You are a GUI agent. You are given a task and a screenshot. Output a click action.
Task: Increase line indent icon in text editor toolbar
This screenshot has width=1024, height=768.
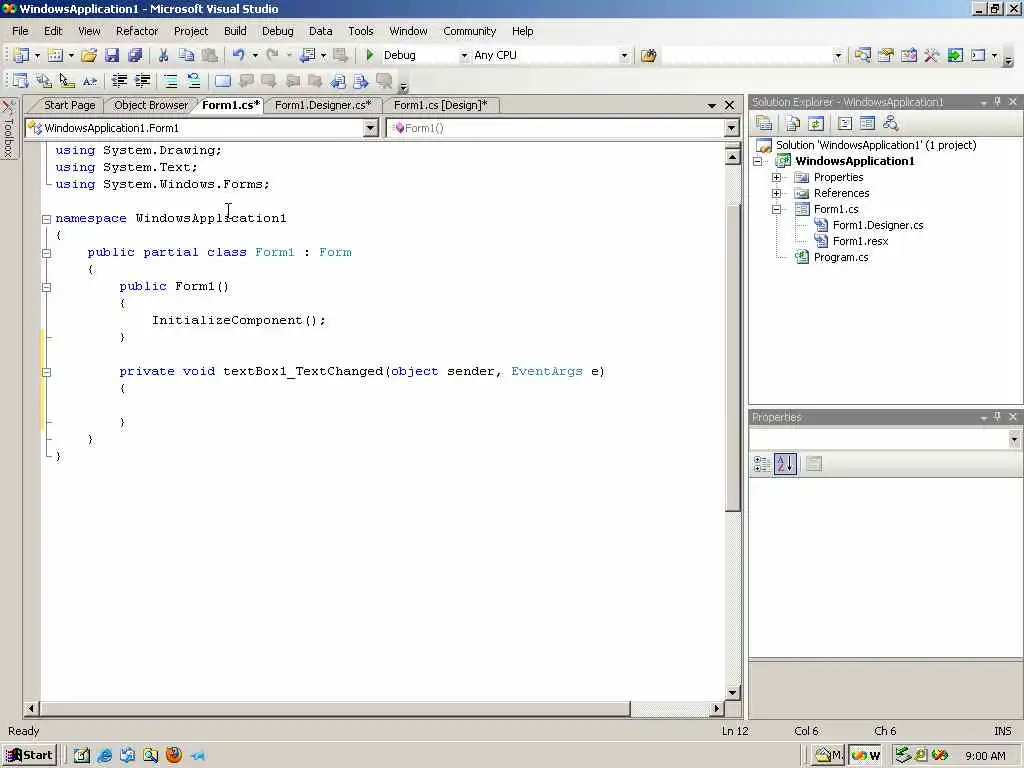click(142, 80)
